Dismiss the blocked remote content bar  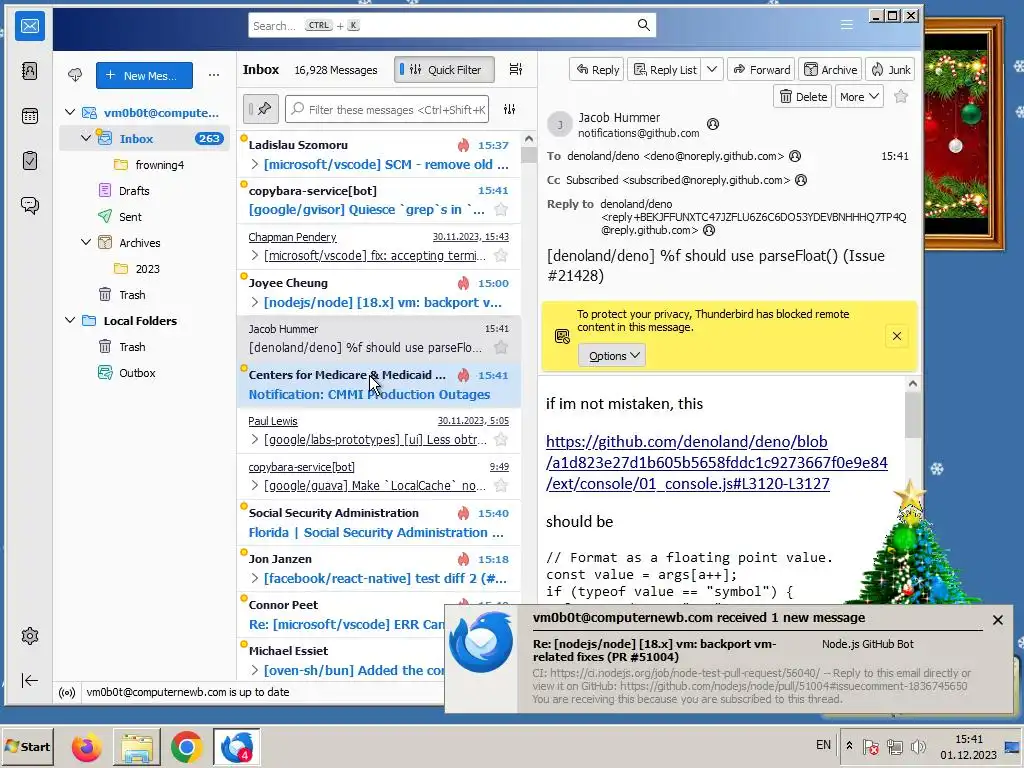tap(897, 336)
